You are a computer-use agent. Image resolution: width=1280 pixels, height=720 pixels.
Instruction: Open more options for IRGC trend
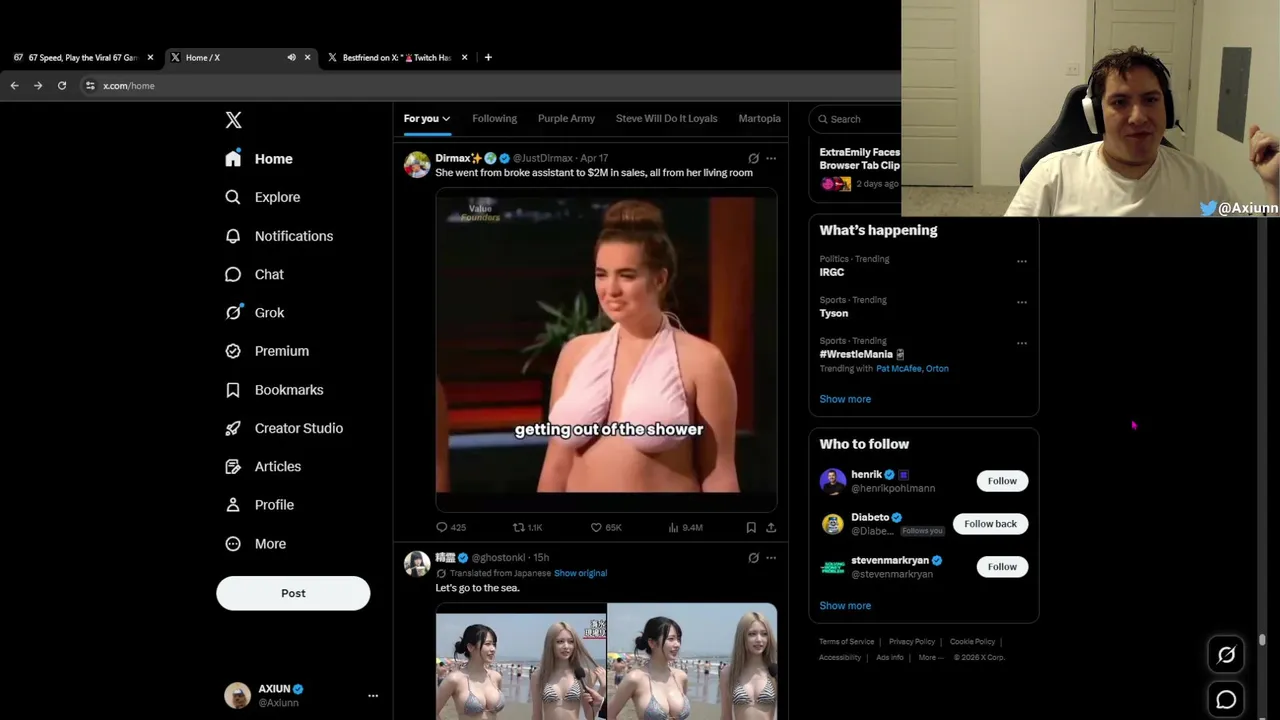tap(1022, 261)
